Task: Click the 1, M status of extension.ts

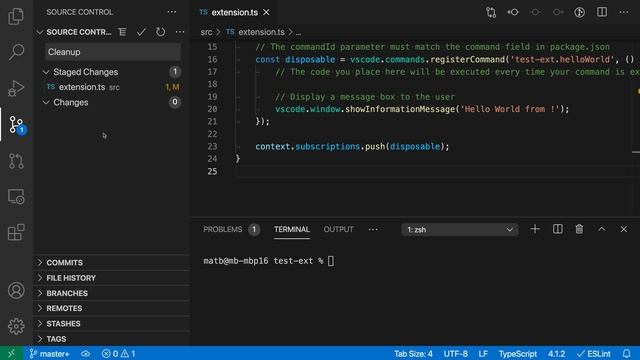Action: point(172,87)
